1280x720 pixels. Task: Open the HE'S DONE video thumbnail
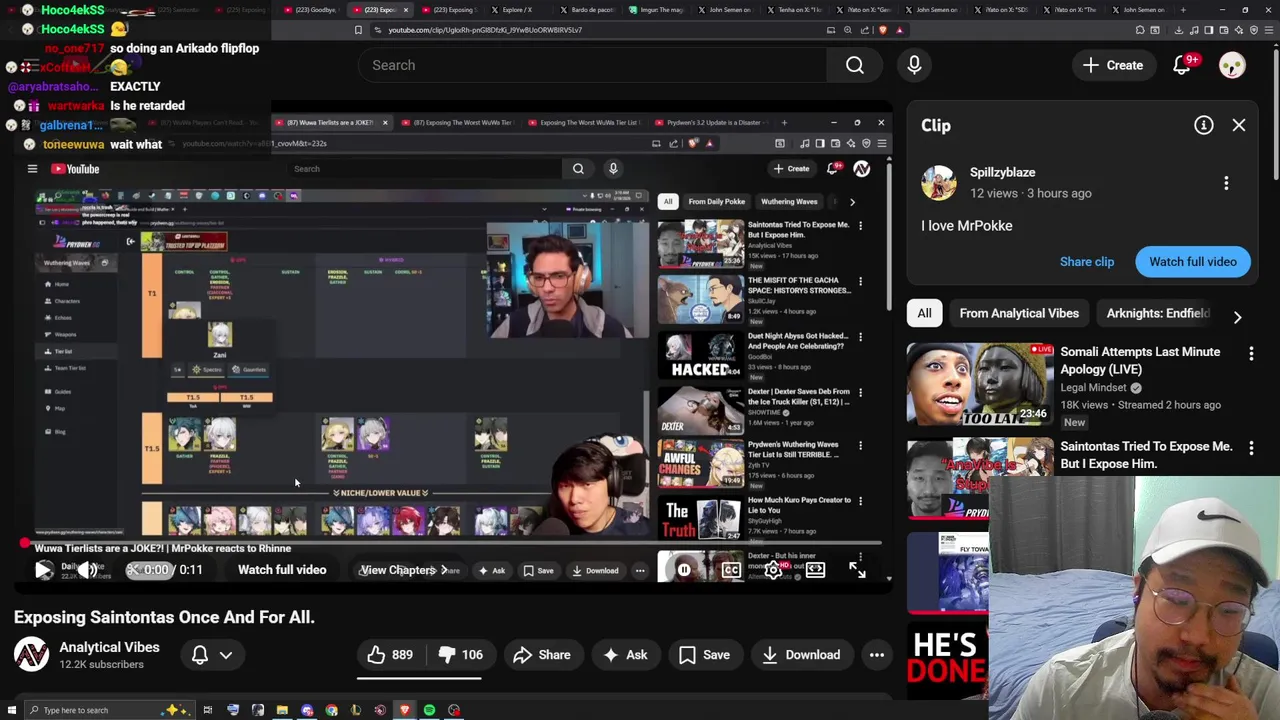coord(948,660)
